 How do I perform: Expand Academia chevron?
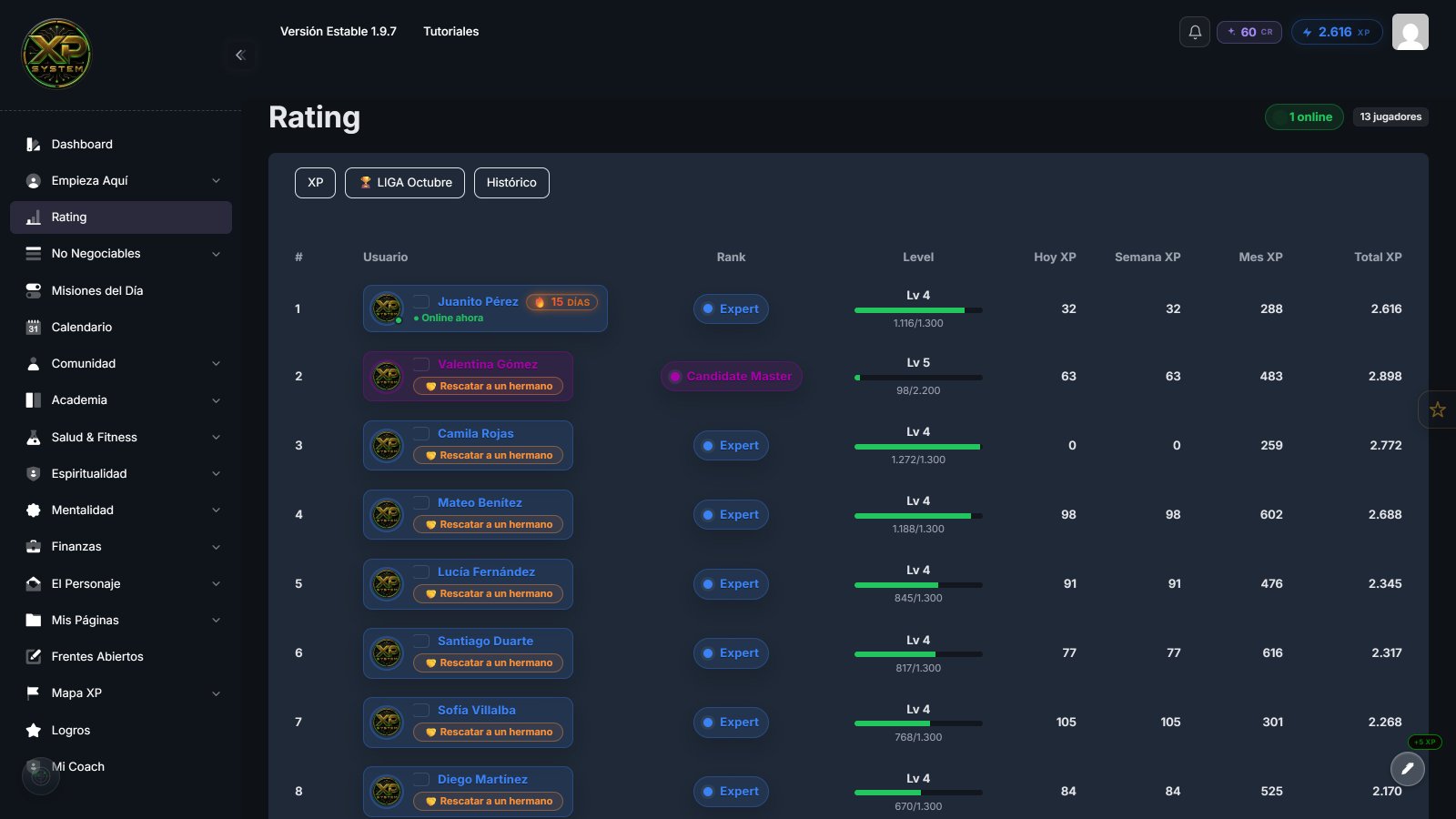tap(216, 400)
